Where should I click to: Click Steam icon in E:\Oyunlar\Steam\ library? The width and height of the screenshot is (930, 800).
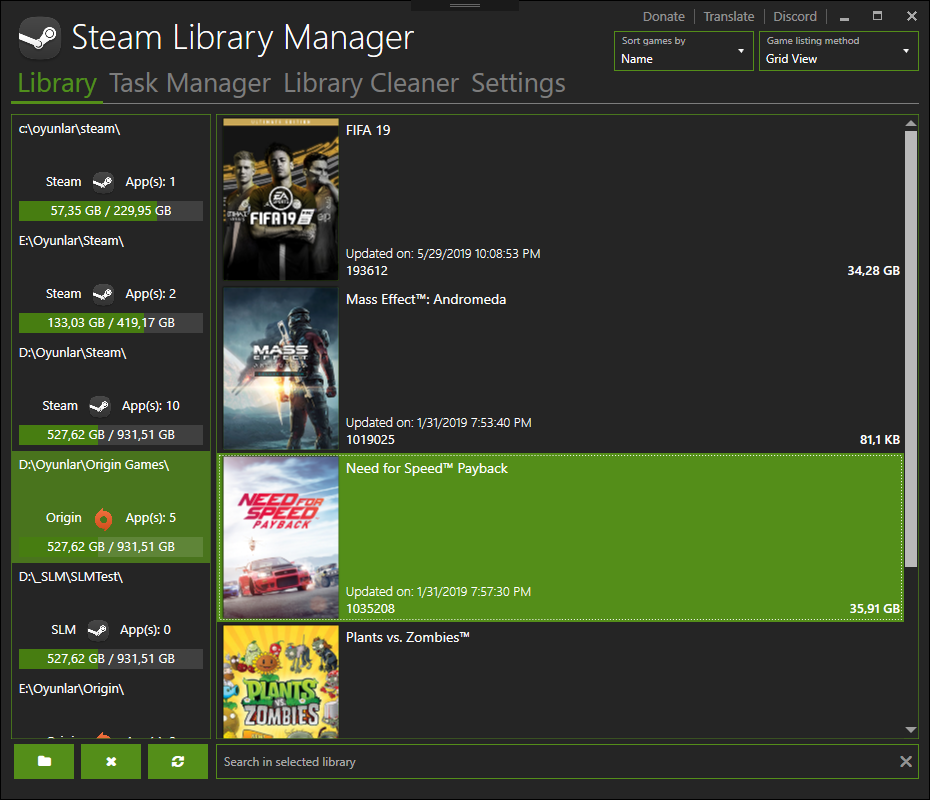(103, 294)
